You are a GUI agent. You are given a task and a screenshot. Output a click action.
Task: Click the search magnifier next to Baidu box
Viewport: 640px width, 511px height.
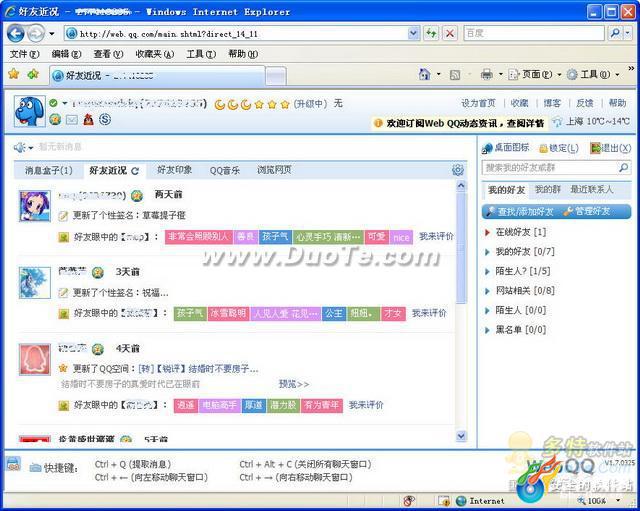pos(615,33)
